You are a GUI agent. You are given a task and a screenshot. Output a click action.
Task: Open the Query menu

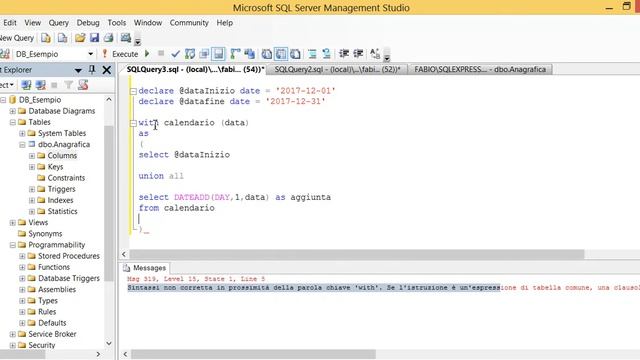58,23
